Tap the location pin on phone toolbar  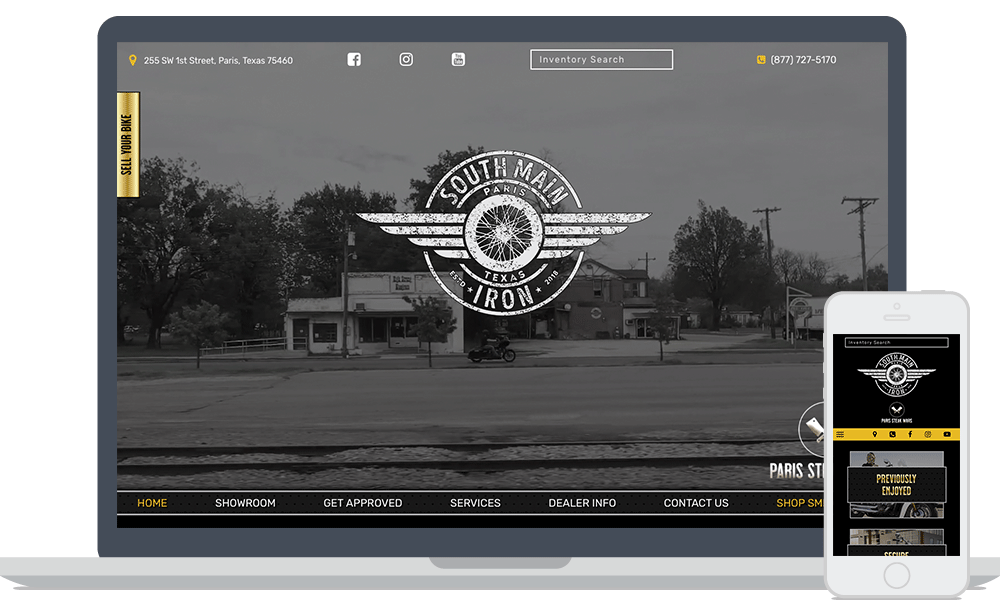pos(875,434)
